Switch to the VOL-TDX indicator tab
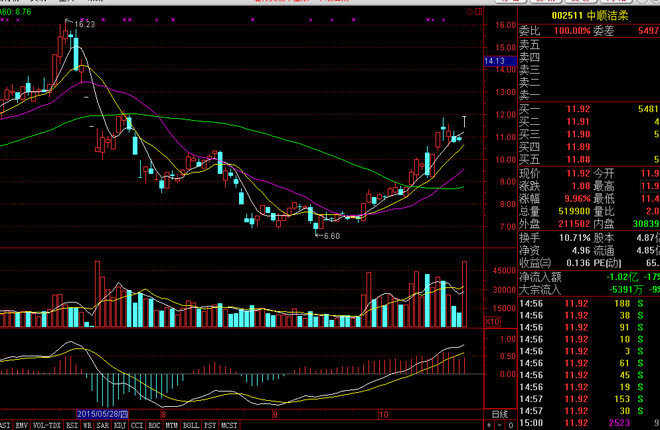 click(x=47, y=425)
